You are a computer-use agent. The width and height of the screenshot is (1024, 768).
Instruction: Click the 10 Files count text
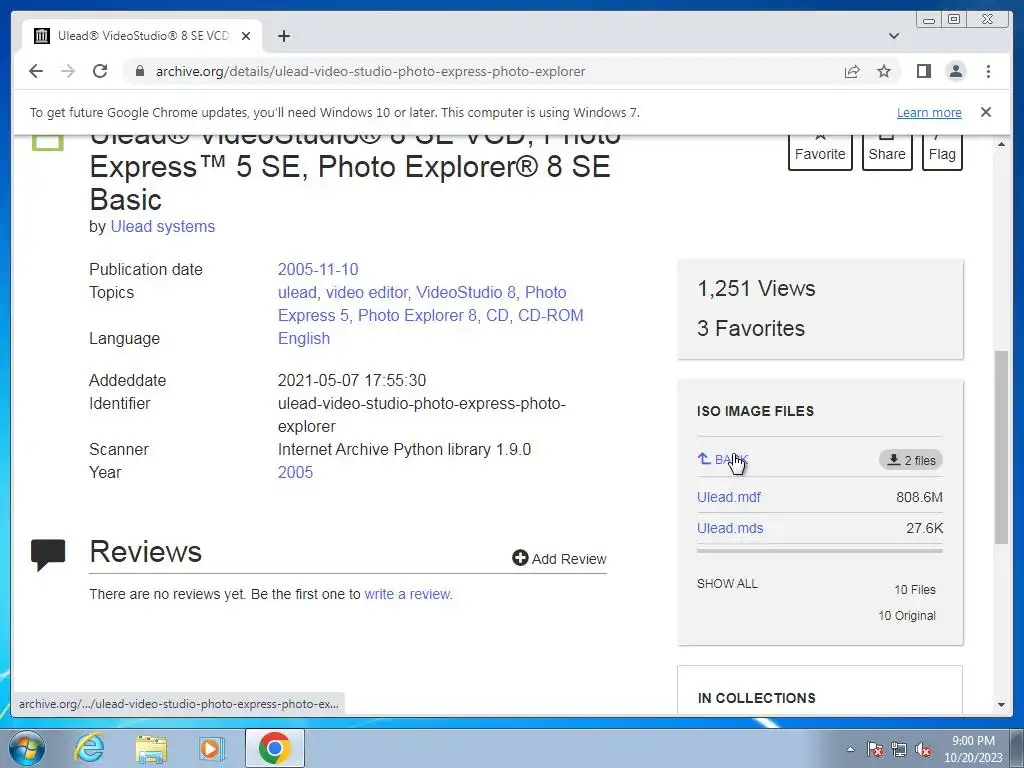pyautogui.click(x=914, y=590)
